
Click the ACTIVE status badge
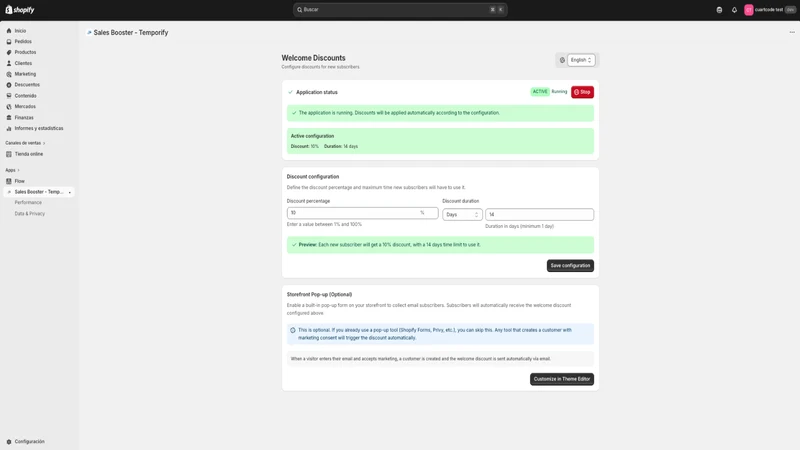tap(540, 92)
